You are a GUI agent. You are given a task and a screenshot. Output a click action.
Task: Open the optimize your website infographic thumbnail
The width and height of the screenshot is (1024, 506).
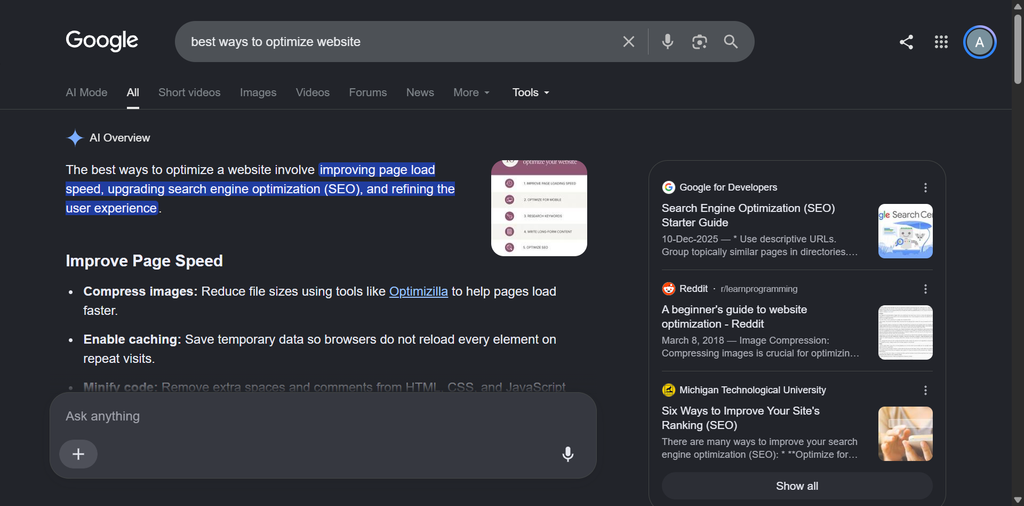539,208
